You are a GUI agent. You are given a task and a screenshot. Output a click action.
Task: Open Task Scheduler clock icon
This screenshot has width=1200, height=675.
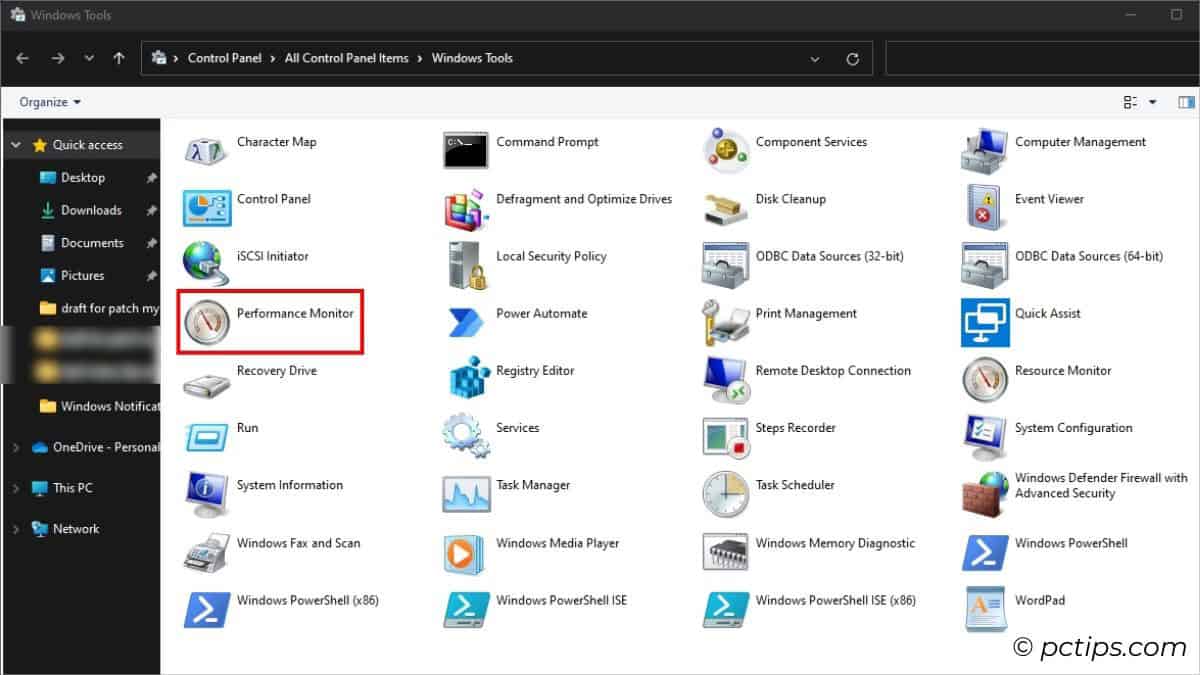(x=726, y=494)
